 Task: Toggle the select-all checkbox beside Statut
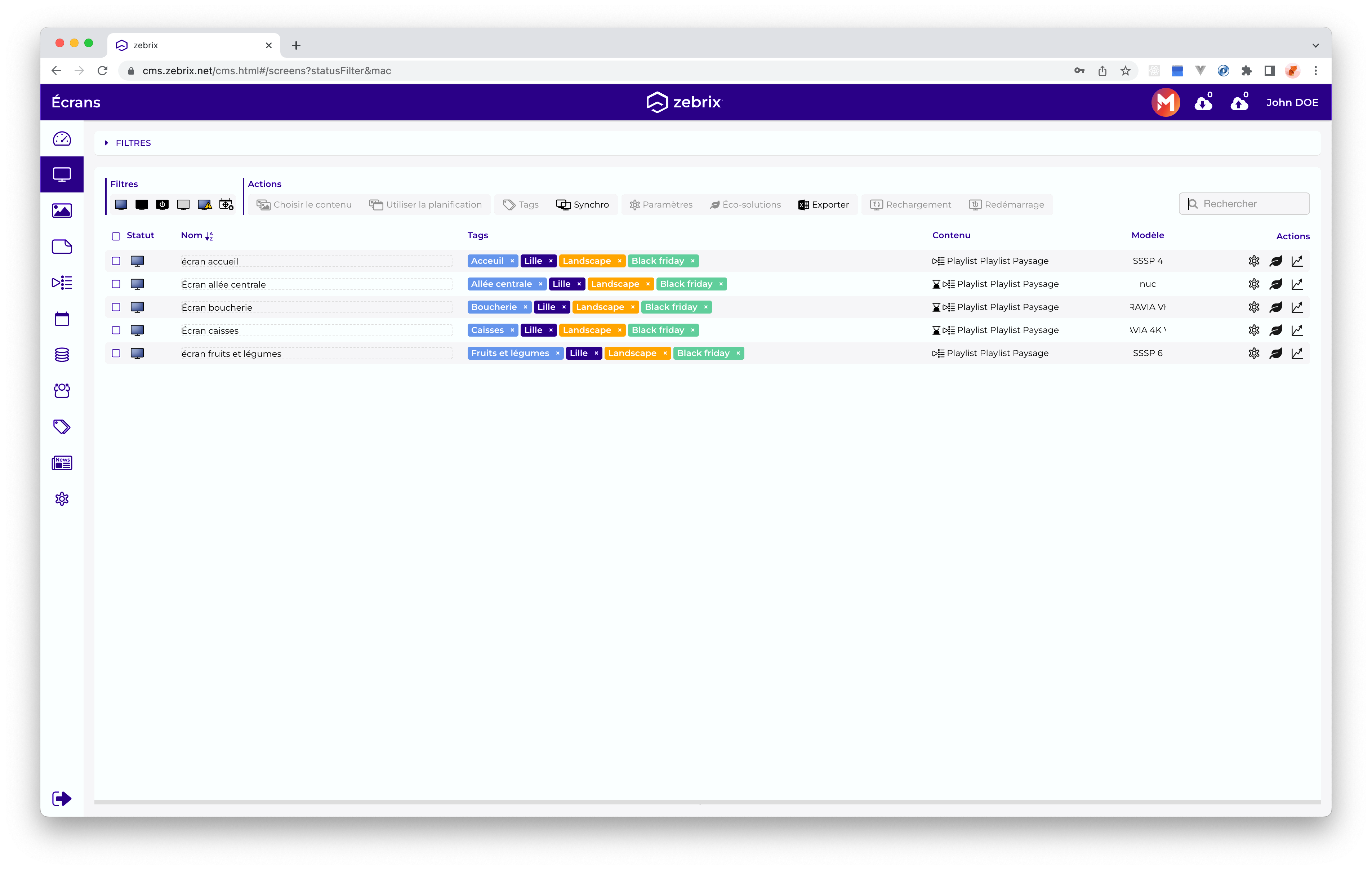pos(116,236)
